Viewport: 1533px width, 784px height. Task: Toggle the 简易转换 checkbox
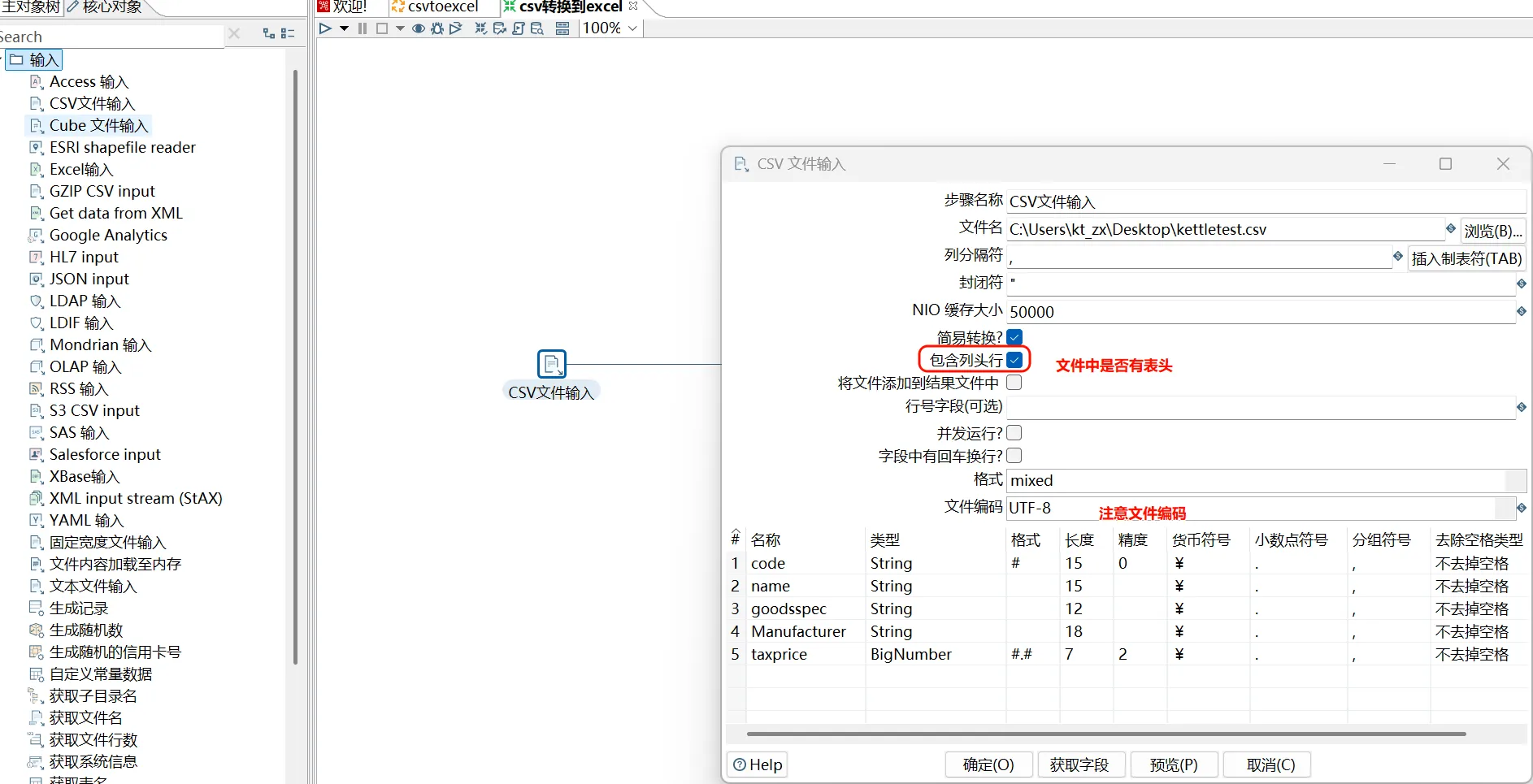click(1014, 337)
